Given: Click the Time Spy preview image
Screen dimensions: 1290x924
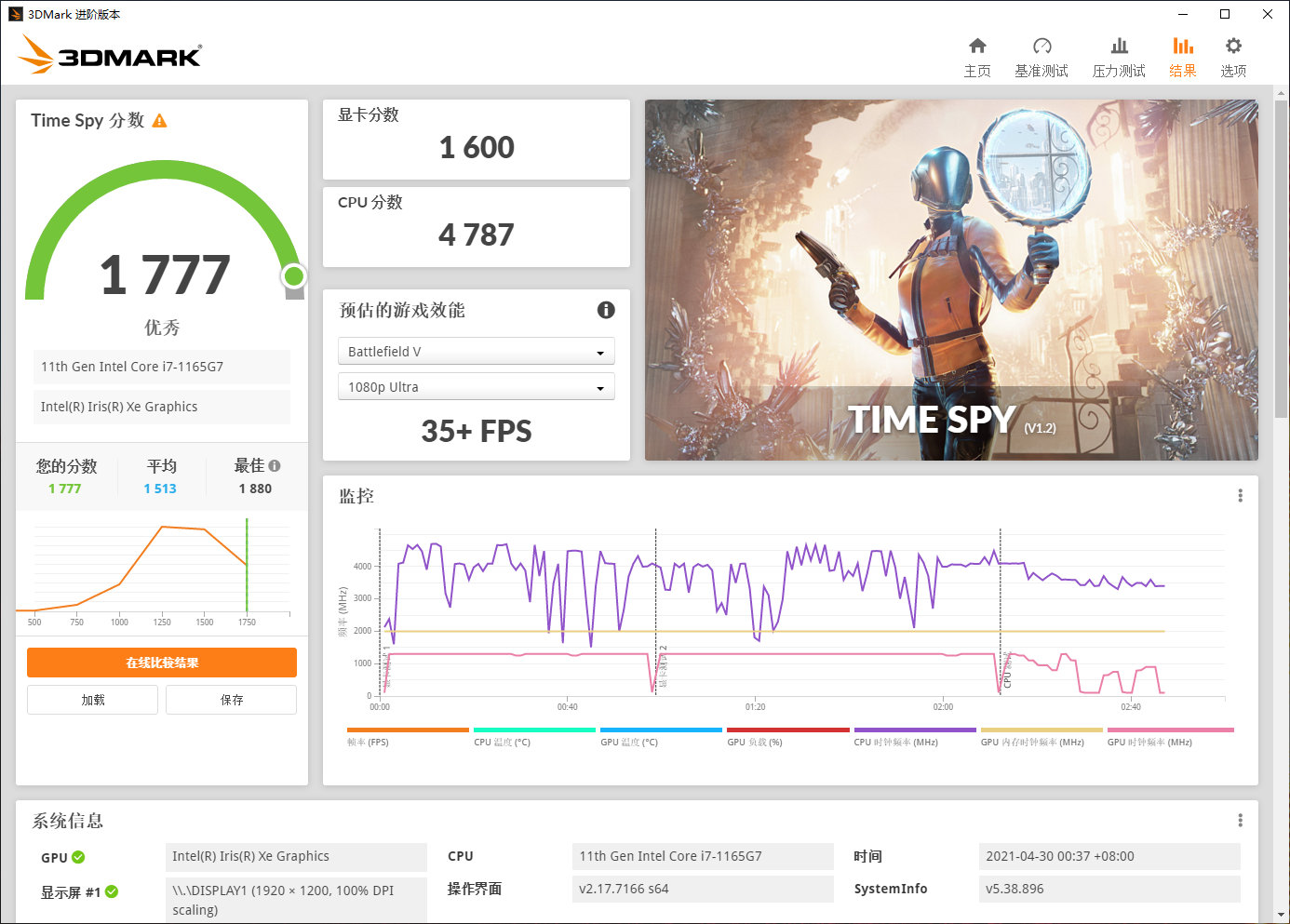Looking at the screenshot, I should pos(950,279).
